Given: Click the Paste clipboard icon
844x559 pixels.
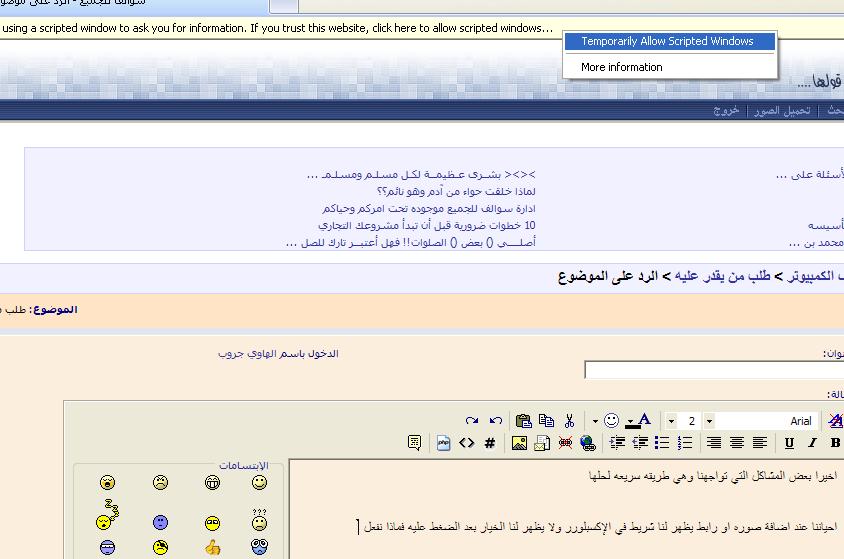Looking at the screenshot, I should 523,421.
